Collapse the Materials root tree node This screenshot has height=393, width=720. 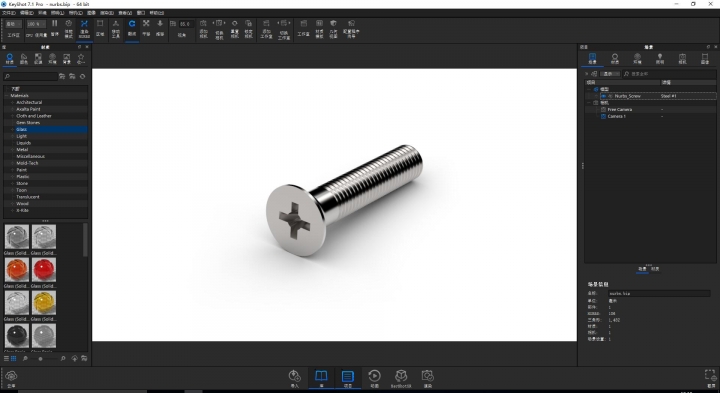(x=7, y=95)
